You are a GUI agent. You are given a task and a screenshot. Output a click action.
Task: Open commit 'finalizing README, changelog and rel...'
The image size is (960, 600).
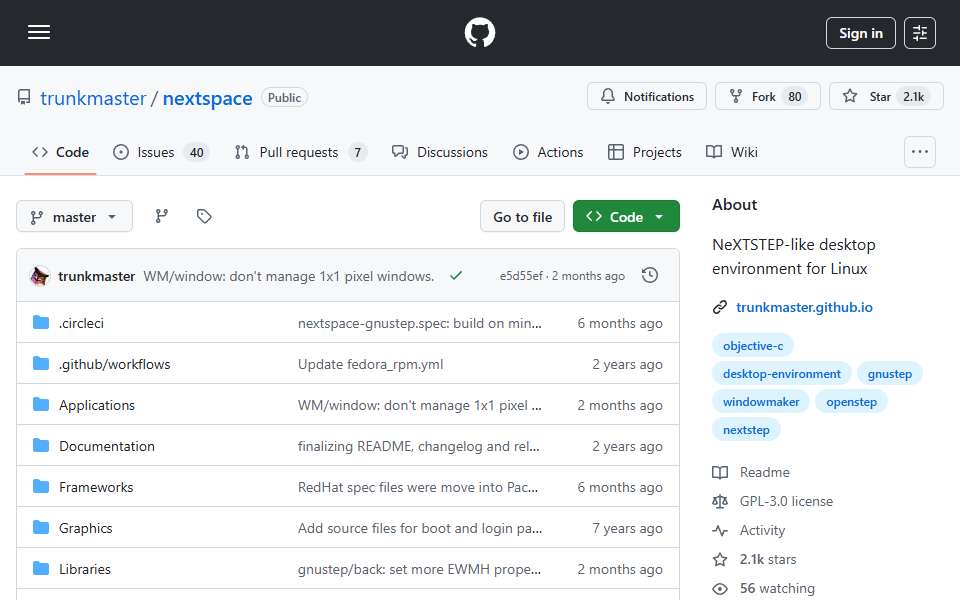(x=419, y=446)
